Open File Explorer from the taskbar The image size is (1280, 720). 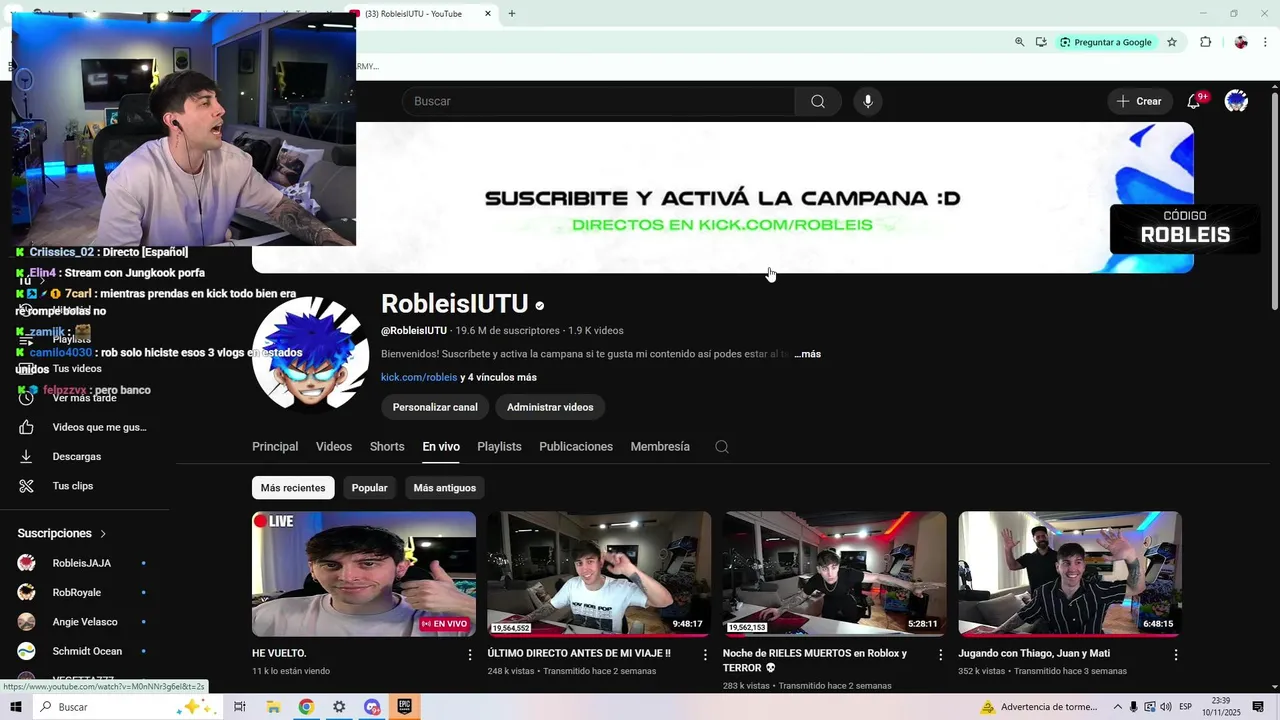[273, 707]
